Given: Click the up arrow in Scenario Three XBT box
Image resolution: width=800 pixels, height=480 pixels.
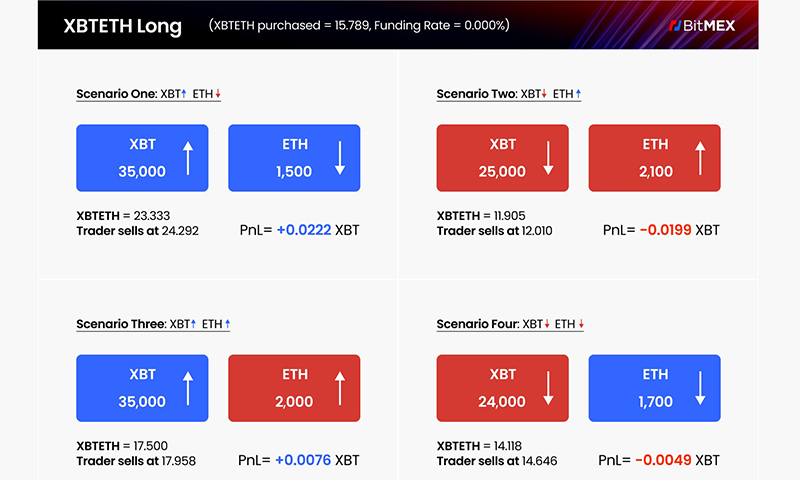Looking at the screenshot, I should pyautogui.click(x=188, y=388).
